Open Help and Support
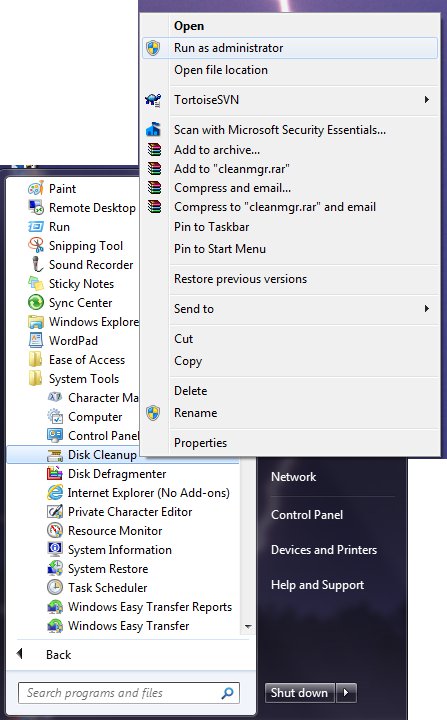The height and width of the screenshot is (720, 447). [317, 585]
